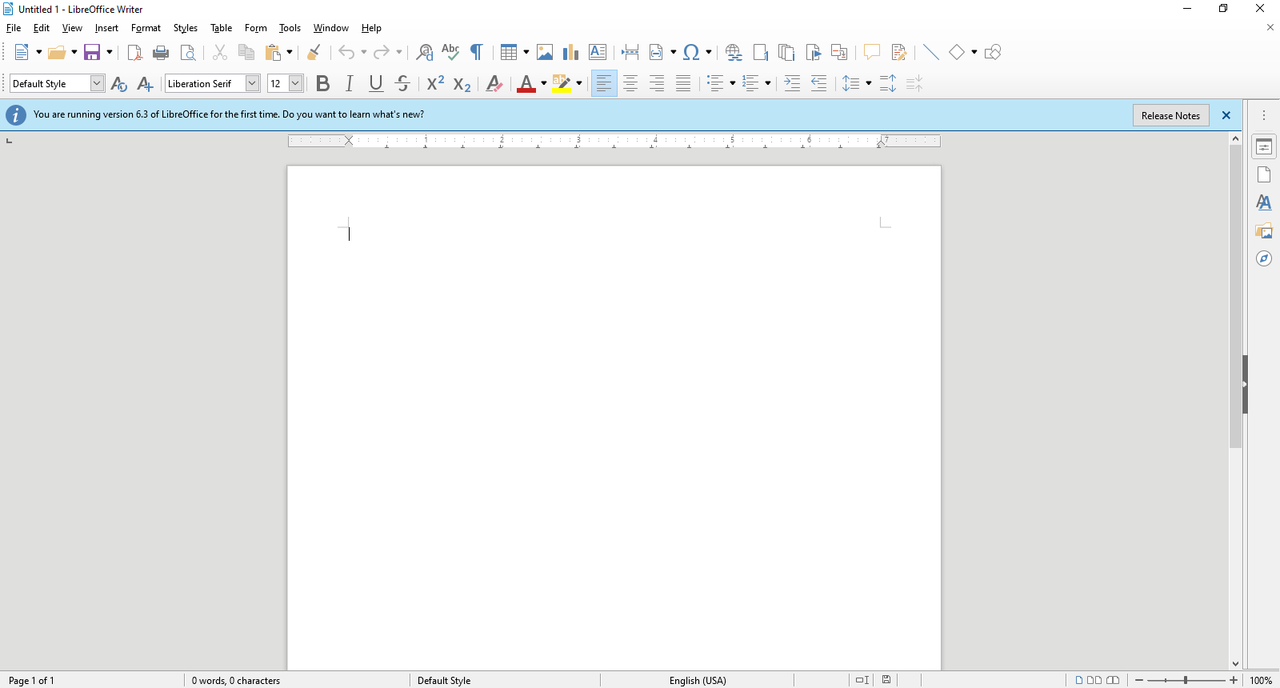
Task: Open the Format menu
Action: [x=146, y=28]
